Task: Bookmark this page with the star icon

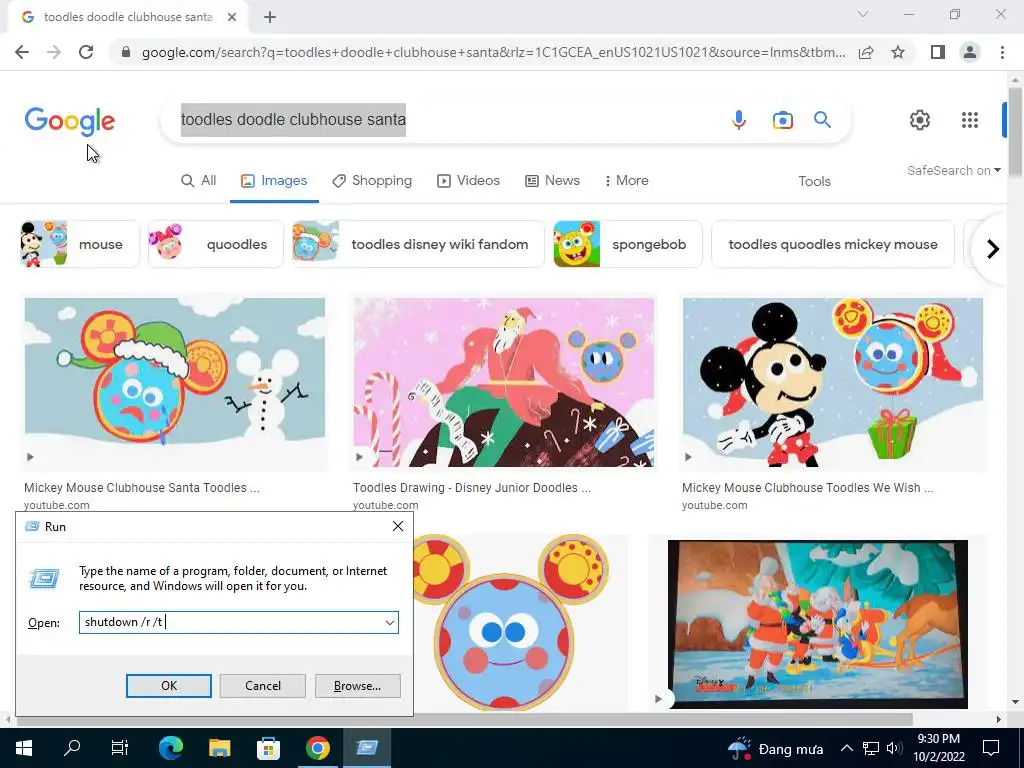Action: (898, 52)
